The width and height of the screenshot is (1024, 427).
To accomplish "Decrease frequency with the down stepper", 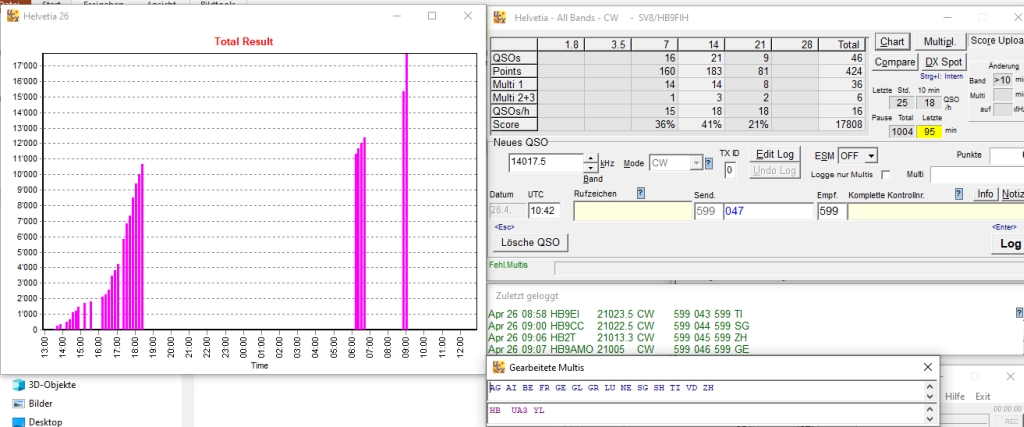I will (590, 167).
